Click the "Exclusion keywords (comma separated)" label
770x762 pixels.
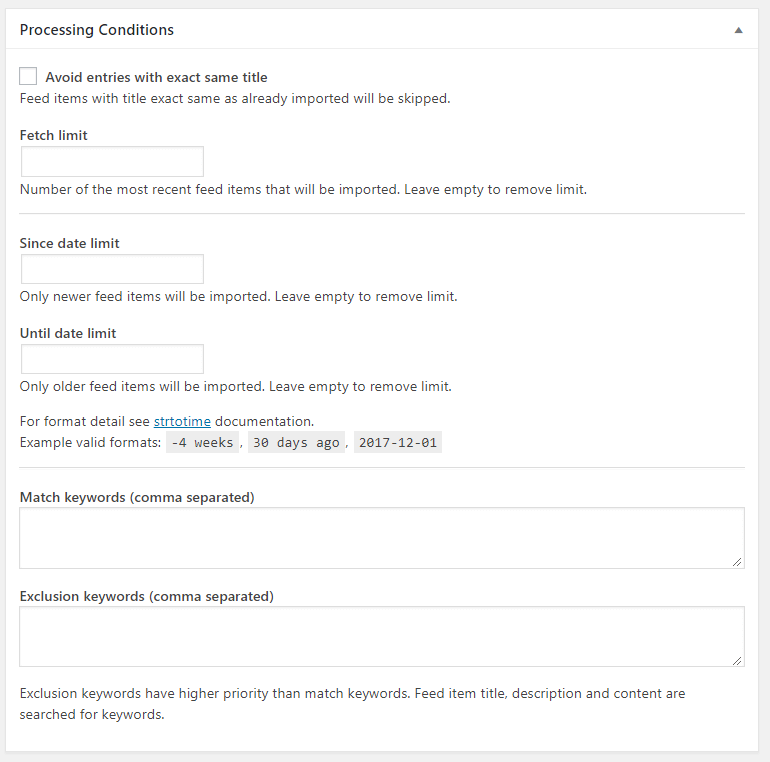click(146, 596)
